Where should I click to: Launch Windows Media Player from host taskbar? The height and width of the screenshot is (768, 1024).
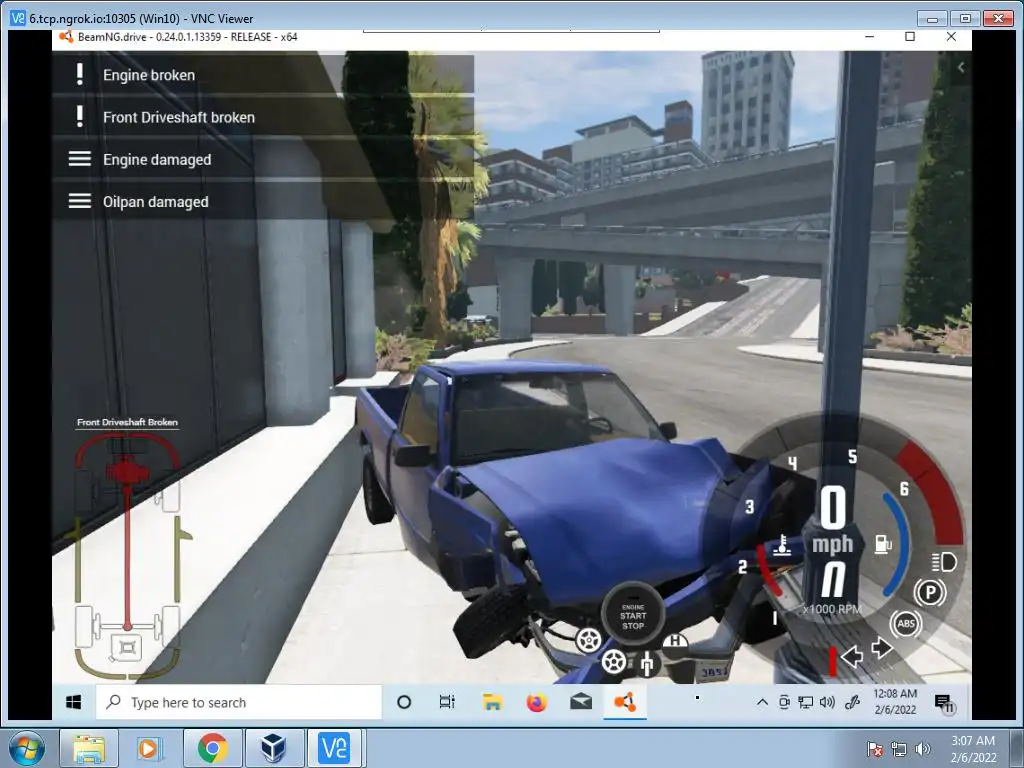pyautogui.click(x=150, y=748)
